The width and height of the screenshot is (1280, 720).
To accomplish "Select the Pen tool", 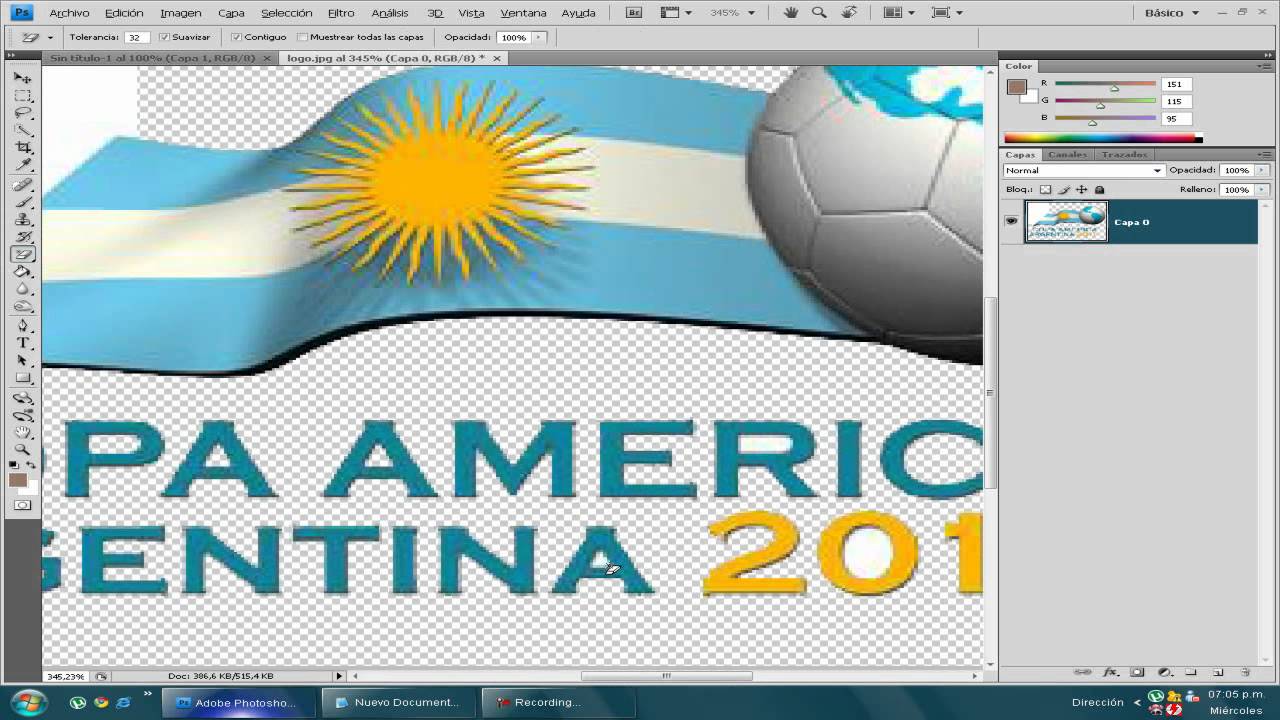I will [22, 326].
